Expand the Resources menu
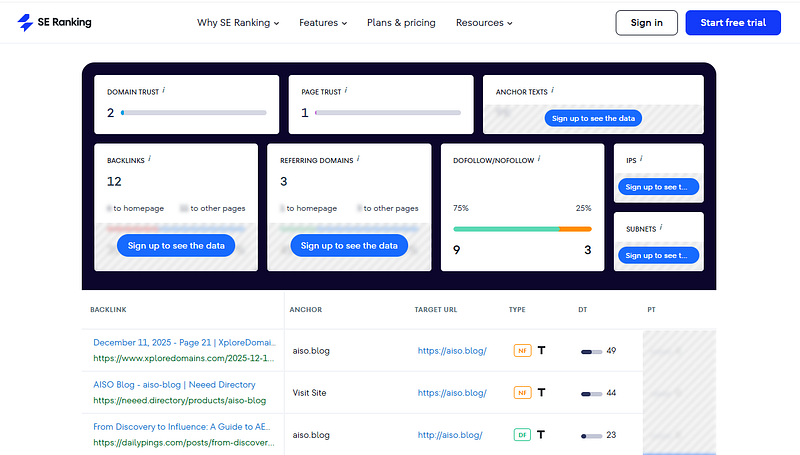 (484, 23)
